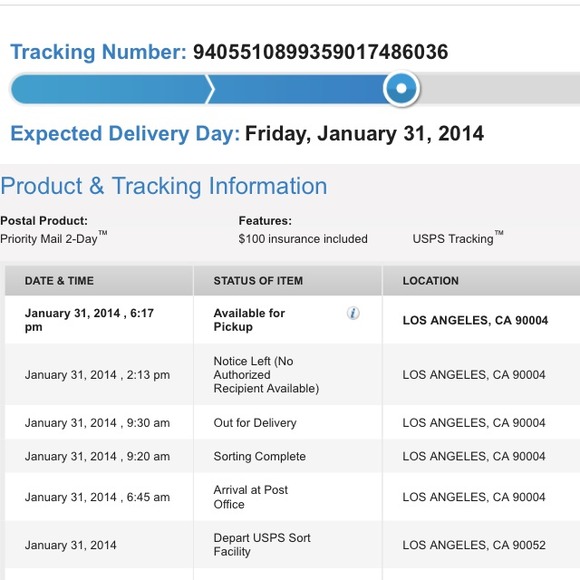Click the info icon beside Available for Pickup

click(353, 313)
